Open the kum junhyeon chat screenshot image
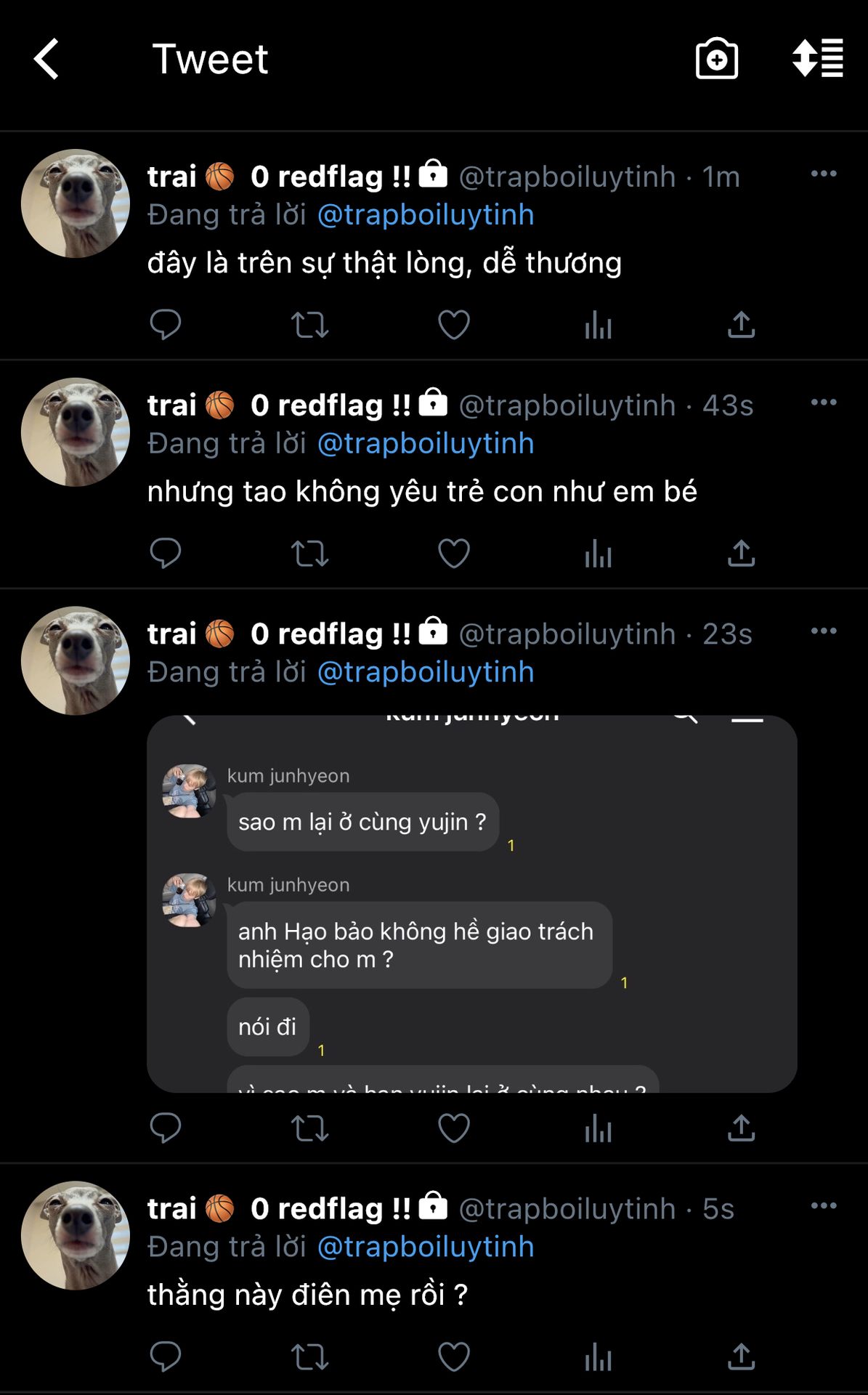The image size is (868, 1395). pyautogui.click(x=472, y=904)
